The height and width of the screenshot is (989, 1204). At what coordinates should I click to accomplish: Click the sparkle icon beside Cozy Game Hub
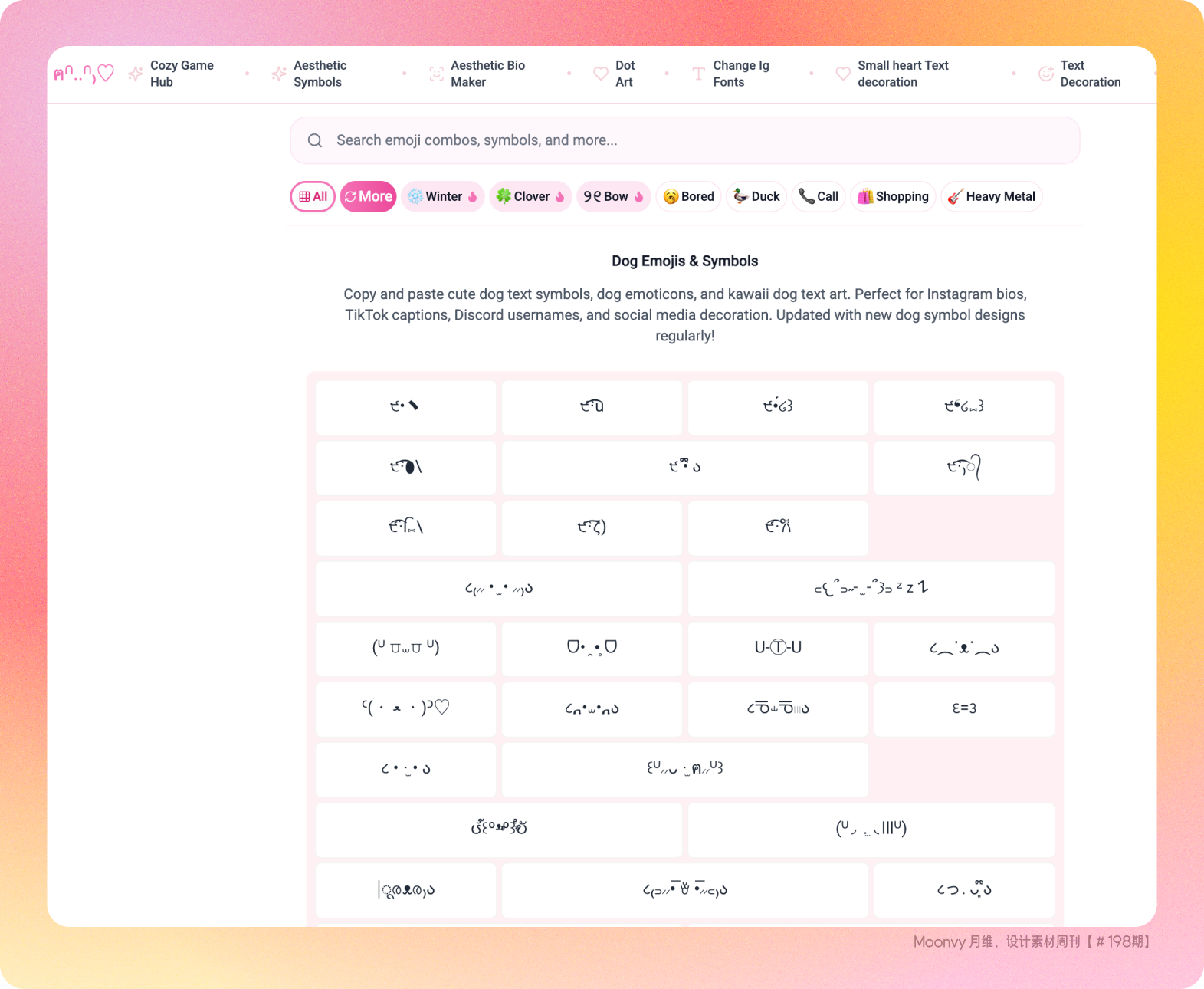(136, 74)
